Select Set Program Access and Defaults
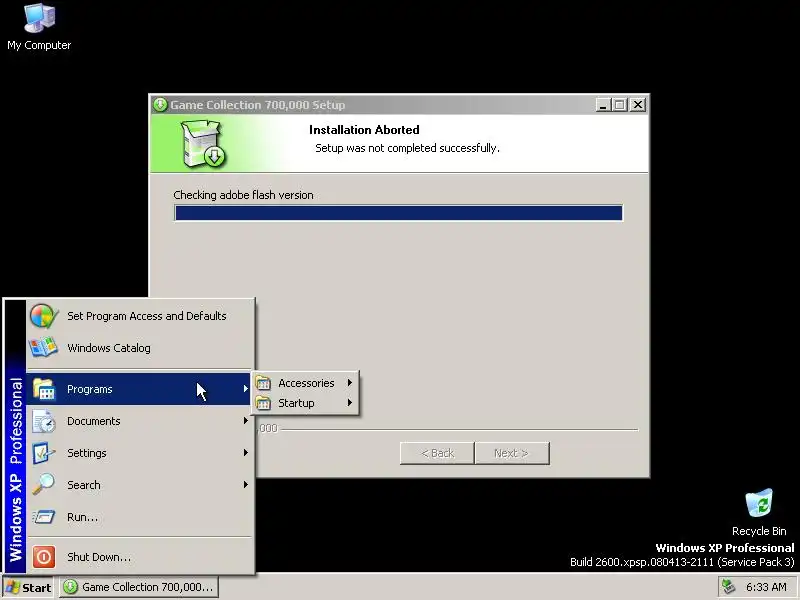Screen dimensions: 800x600 click(x=139, y=316)
